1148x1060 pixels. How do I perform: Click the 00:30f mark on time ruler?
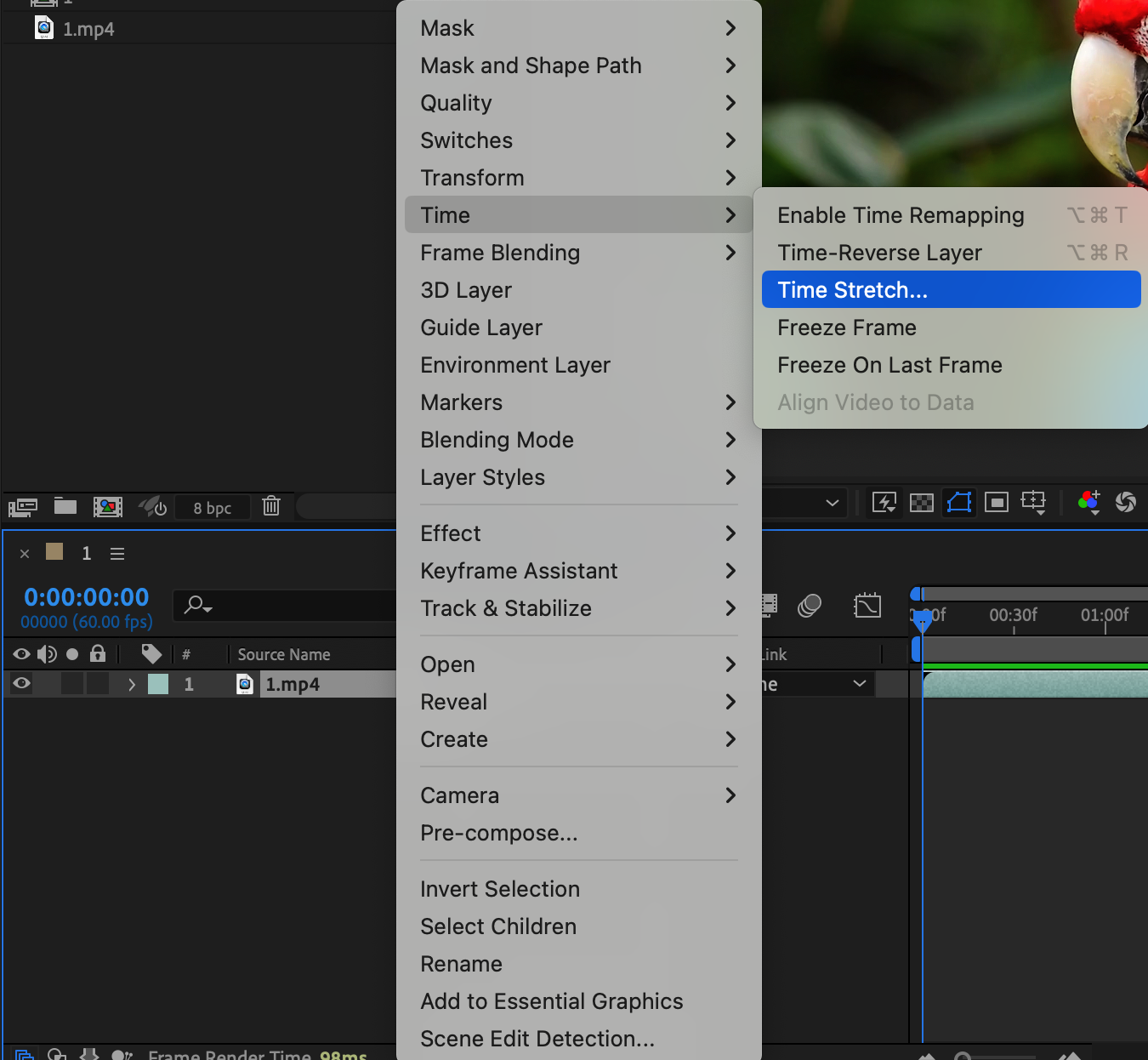point(1013,615)
